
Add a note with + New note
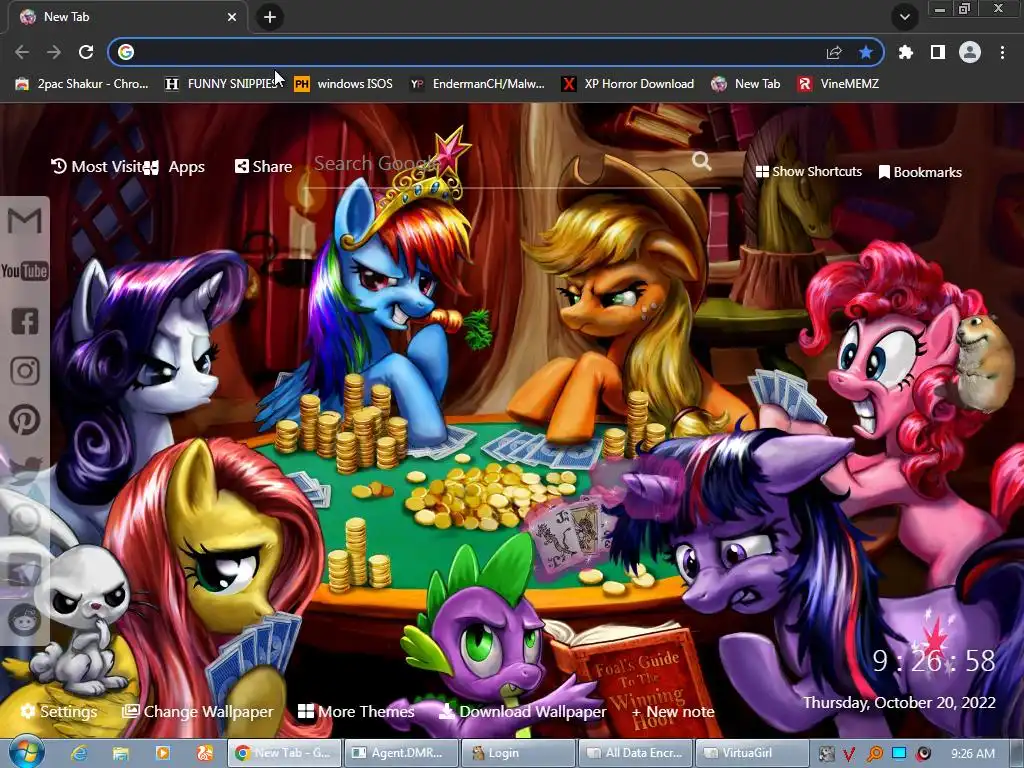pos(673,712)
